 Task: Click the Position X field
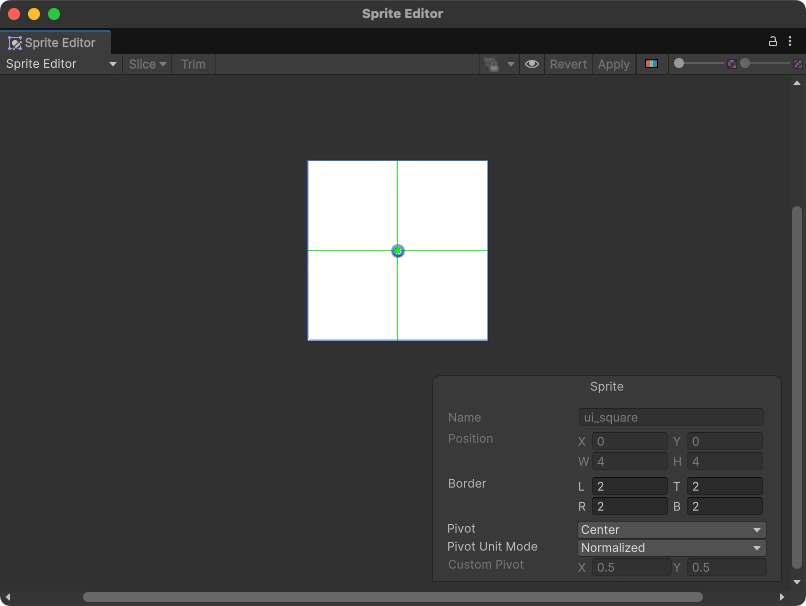(630, 442)
